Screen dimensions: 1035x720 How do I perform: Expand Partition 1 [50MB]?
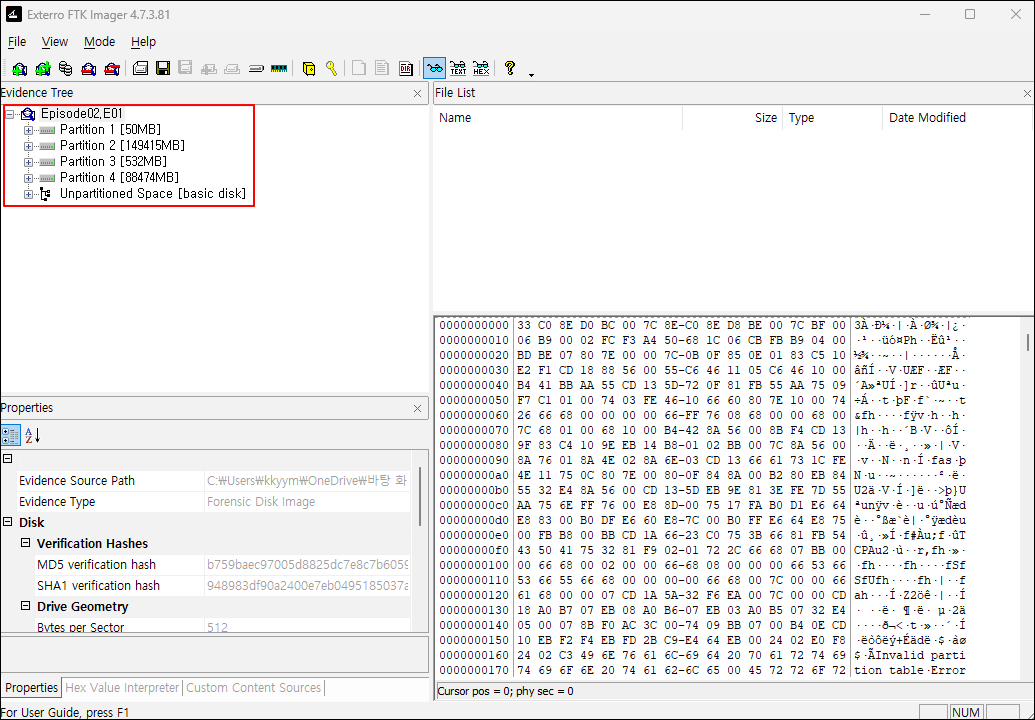coord(28,130)
